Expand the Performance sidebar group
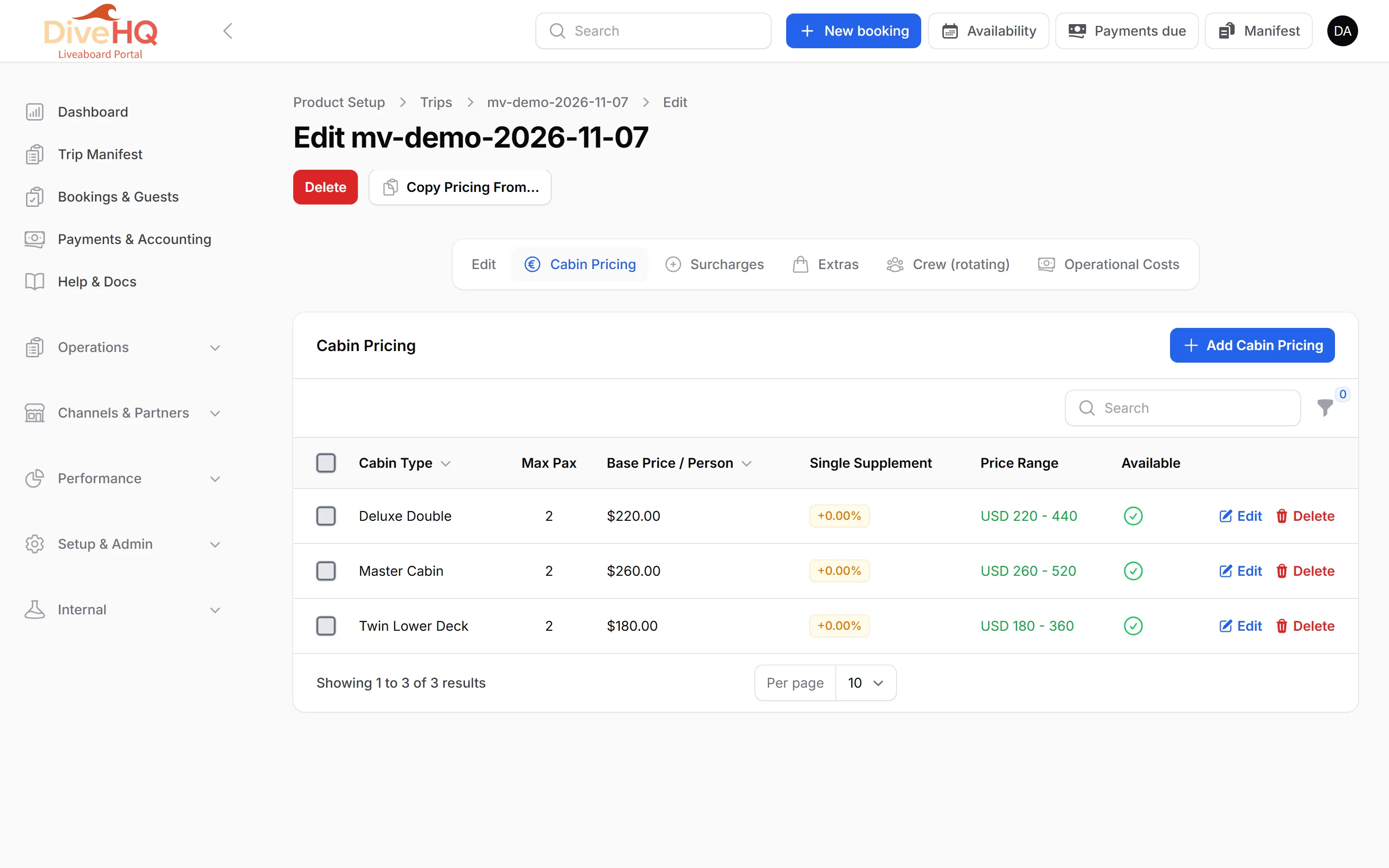Screen dimensions: 1389x868 [123, 478]
